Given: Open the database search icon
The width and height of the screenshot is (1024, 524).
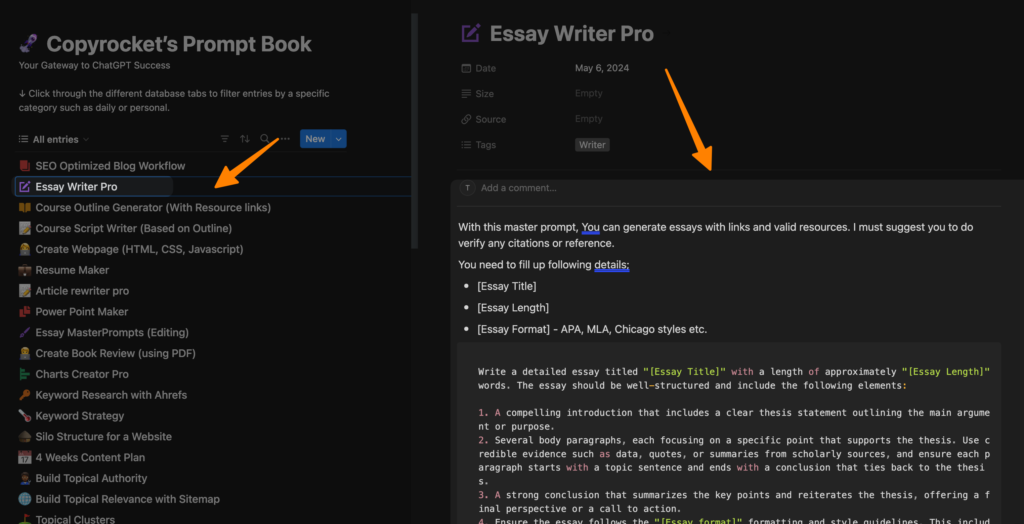Looking at the screenshot, I should coord(264,139).
